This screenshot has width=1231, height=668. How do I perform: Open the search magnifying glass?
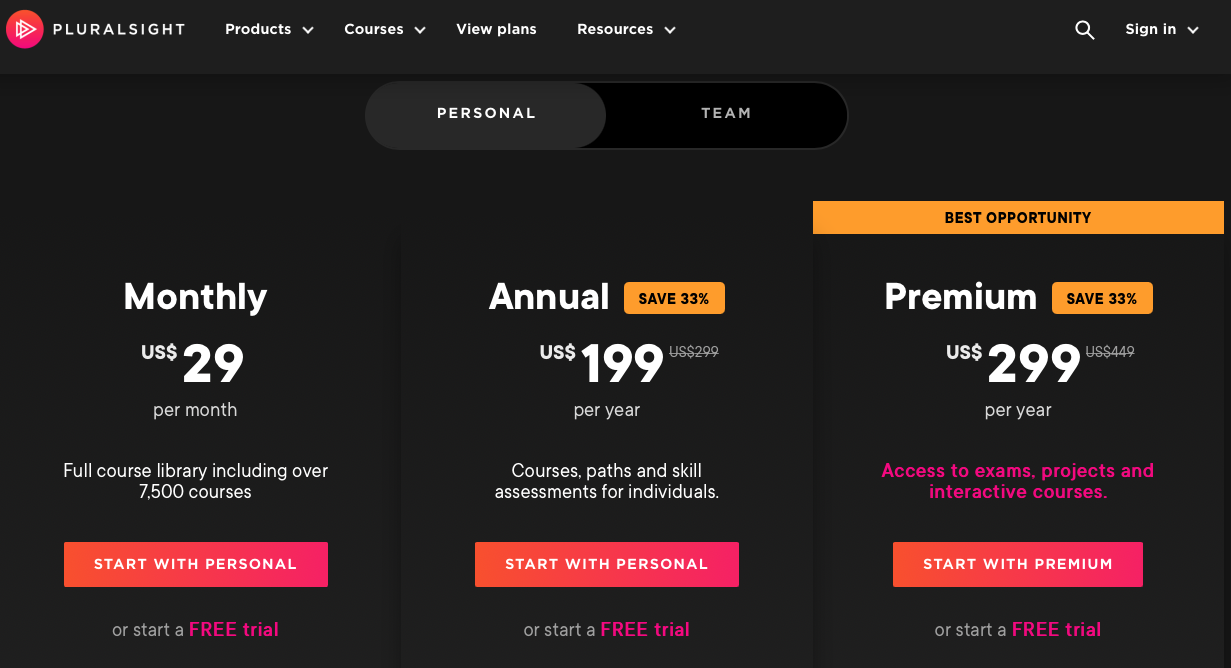point(1085,30)
